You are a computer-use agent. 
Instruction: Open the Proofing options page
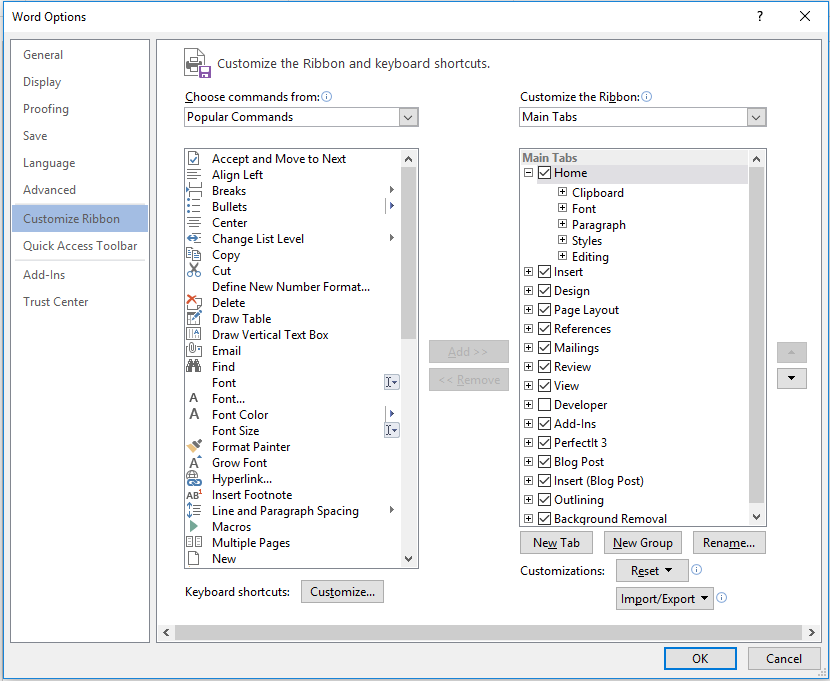pyautogui.click(x=48, y=108)
